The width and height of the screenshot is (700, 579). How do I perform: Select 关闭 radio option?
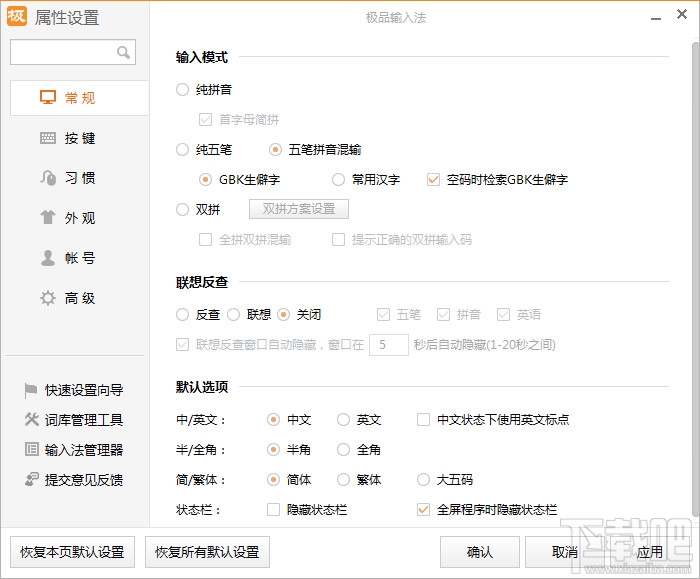coord(283,315)
